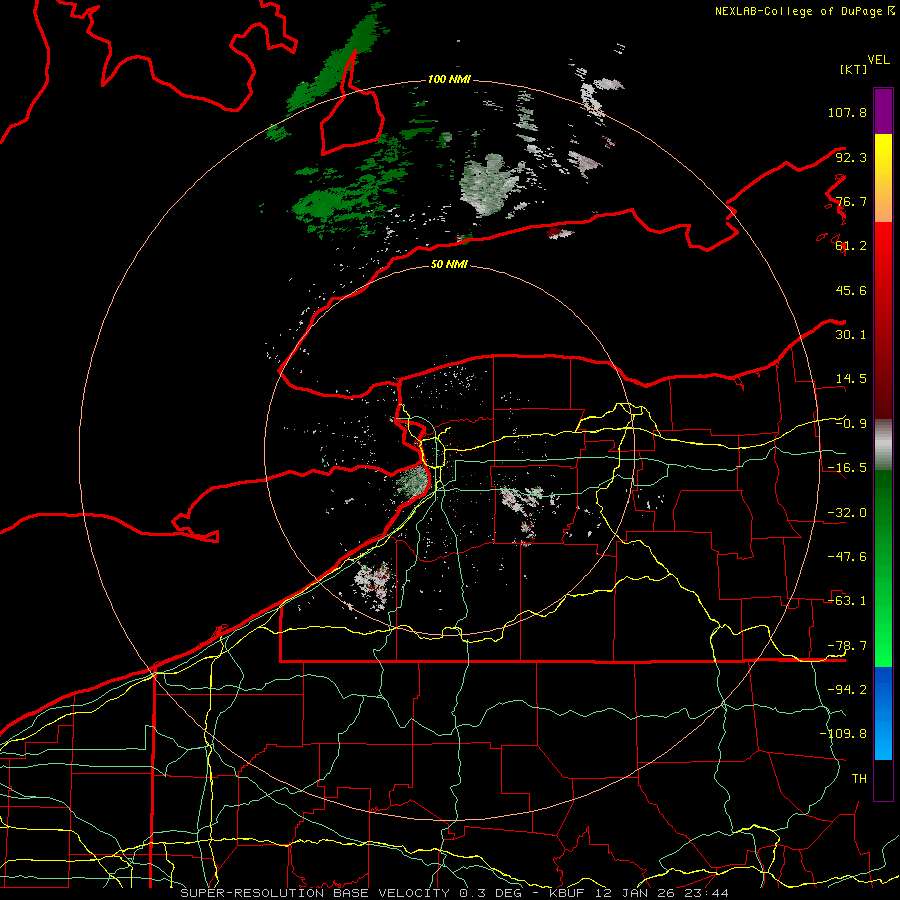Viewport: 900px width, 900px height.
Task: Click the [KT] units label
Action: tap(854, 69)
